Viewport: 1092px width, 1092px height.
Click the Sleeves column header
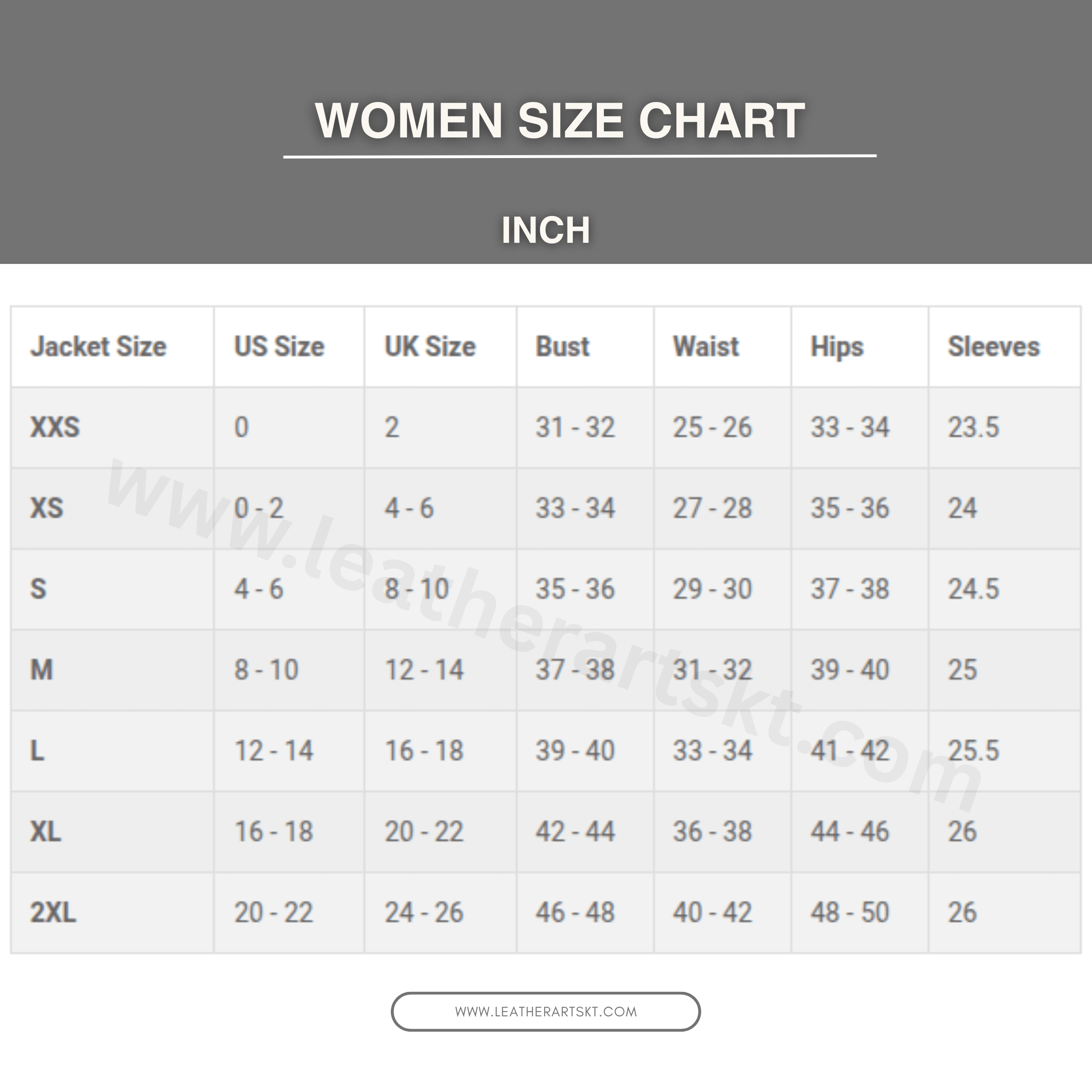point(994,346)
